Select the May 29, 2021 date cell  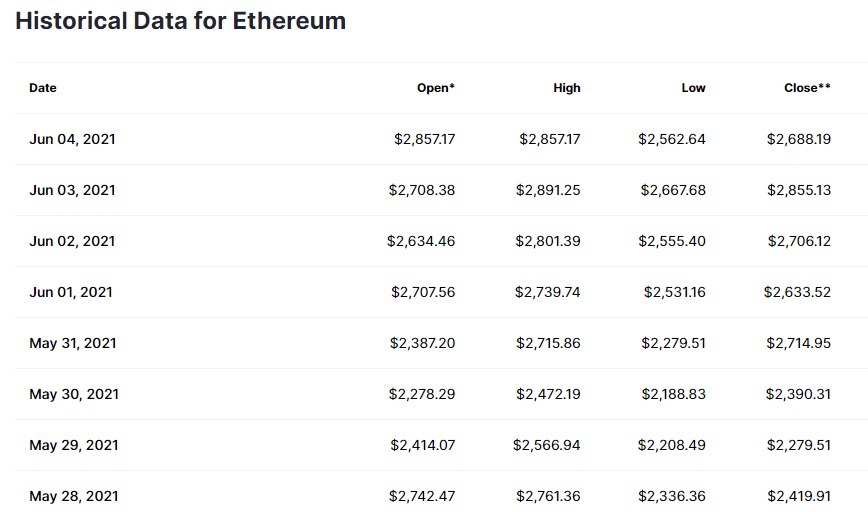74,445
